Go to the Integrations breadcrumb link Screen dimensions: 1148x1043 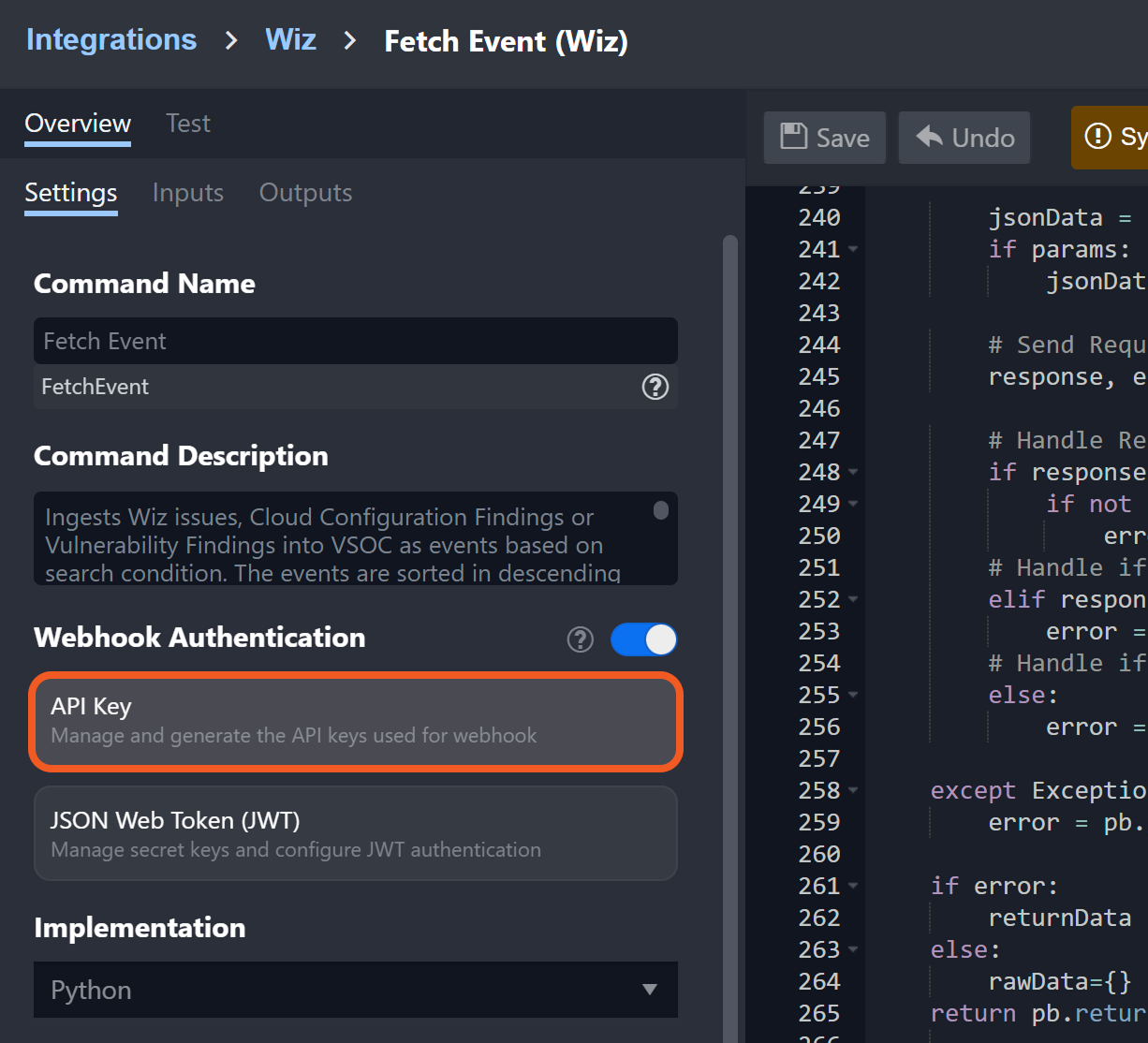click(111, 40)
